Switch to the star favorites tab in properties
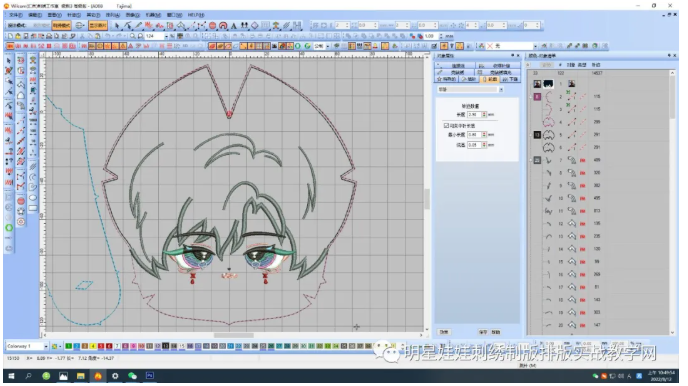 446,79
